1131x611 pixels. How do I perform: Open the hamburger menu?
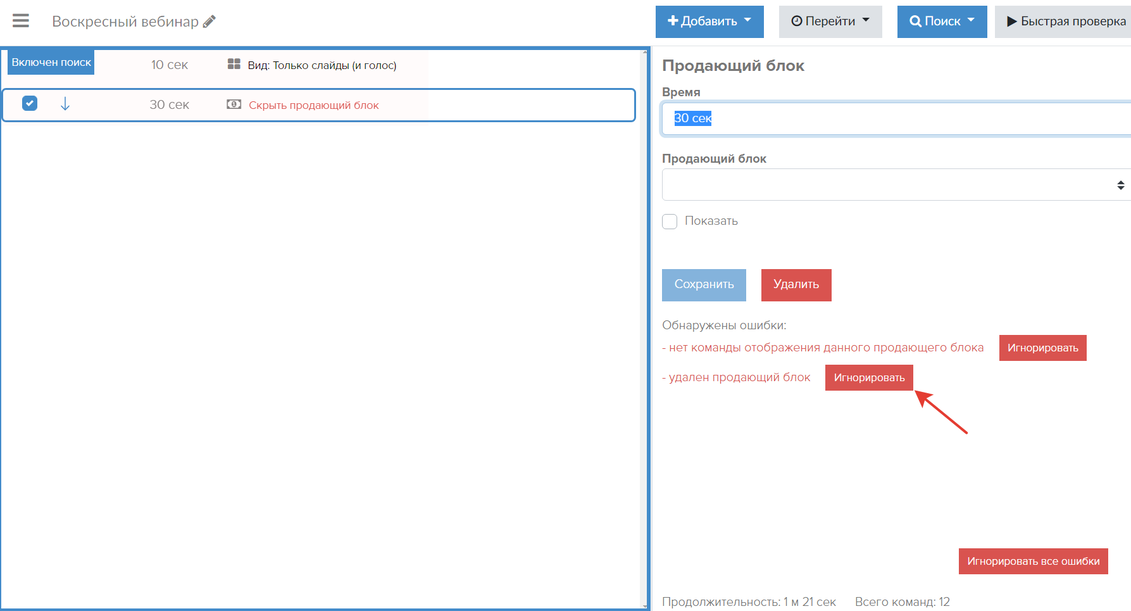point(20,21)
